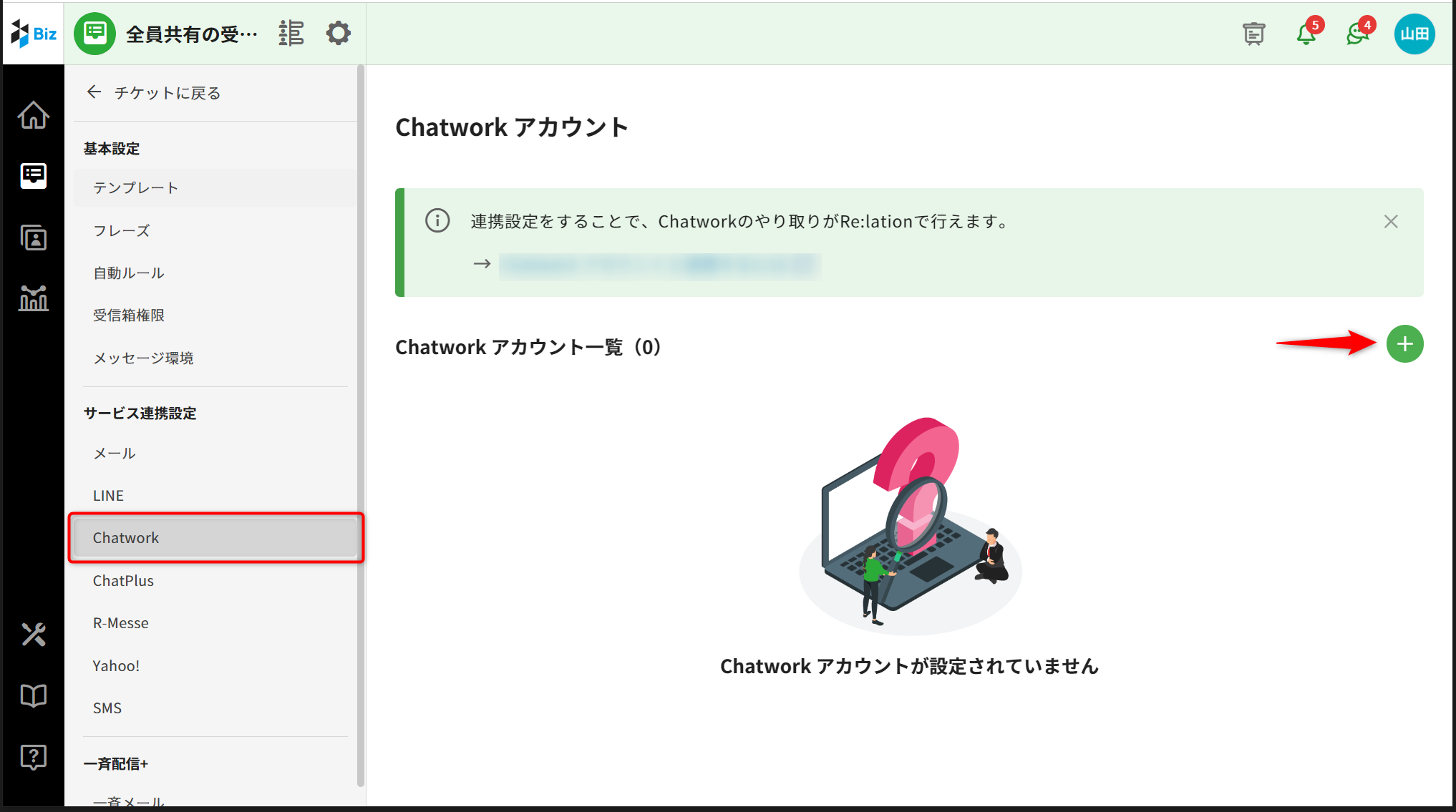Open the blurred help link in banner
The image size is (1456, 812).
(x=659, y=265)
